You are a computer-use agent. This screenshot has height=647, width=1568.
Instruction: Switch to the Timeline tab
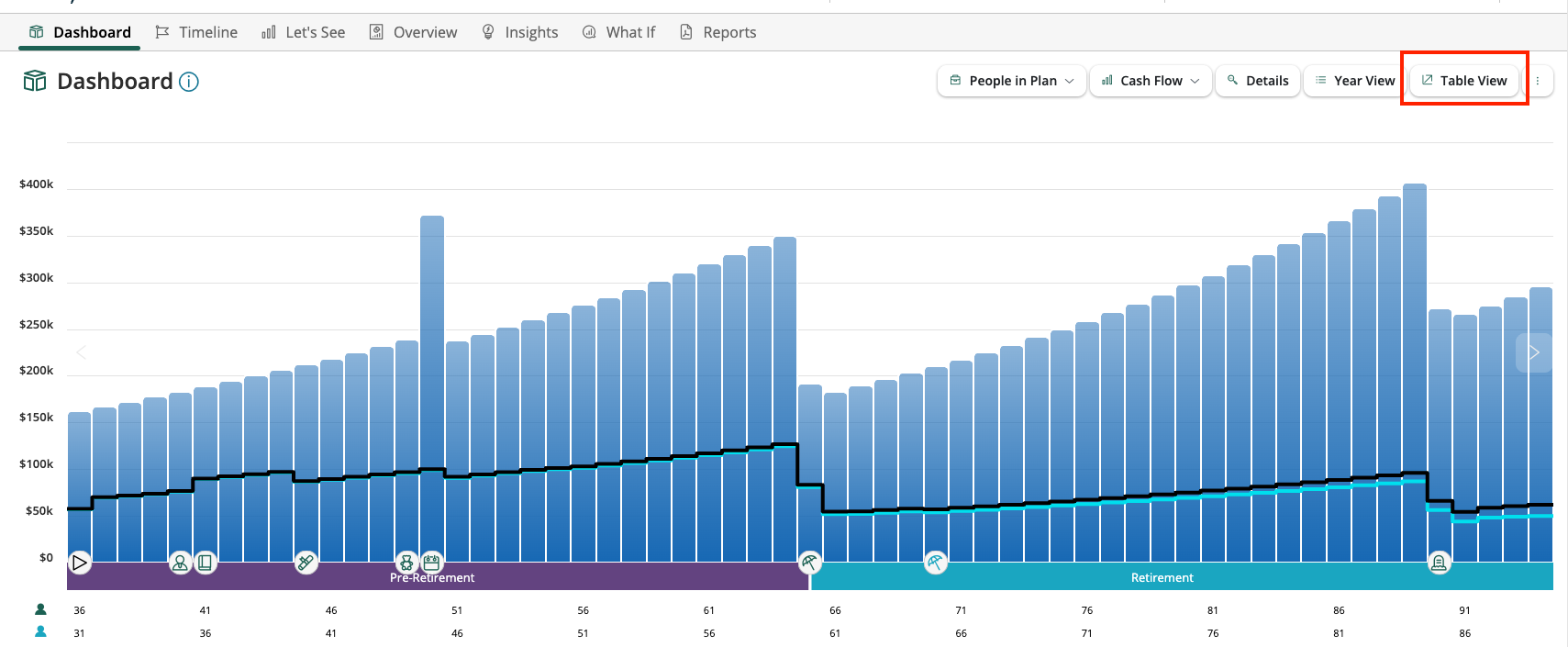point(196,32)
